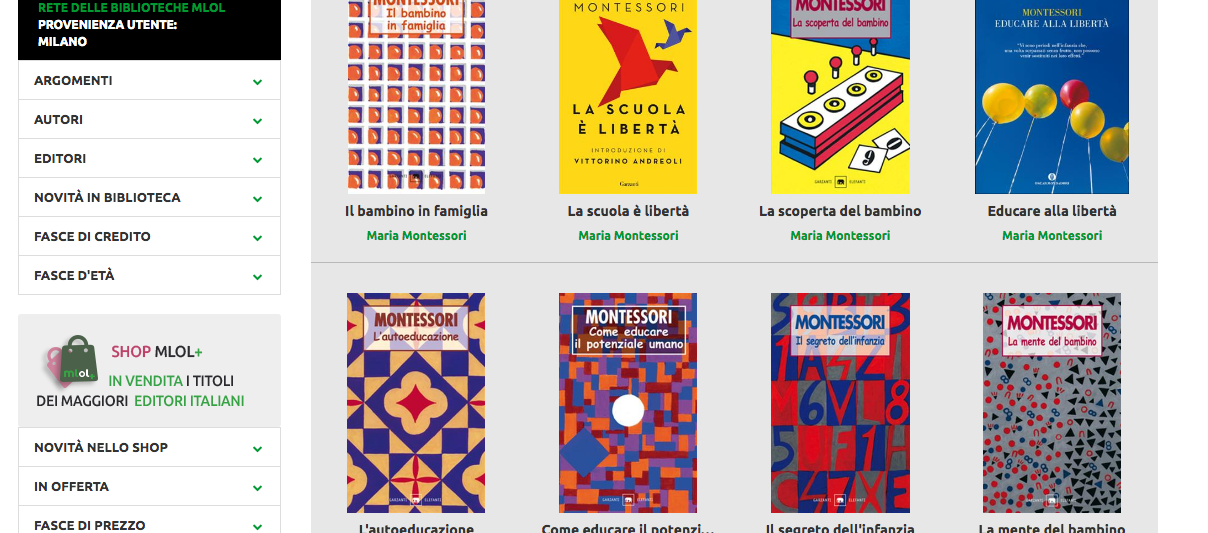This screenshot has height=533, width=1208.
Task: Expand the AUTORI section arrow
Action: pyautogui.click(x=257, y=121)
